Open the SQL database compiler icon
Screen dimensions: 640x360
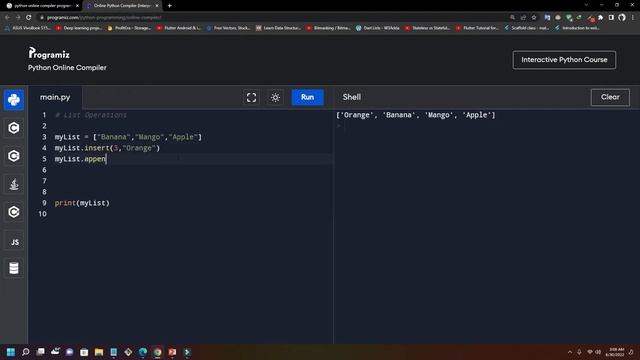[x=14, y=268]
